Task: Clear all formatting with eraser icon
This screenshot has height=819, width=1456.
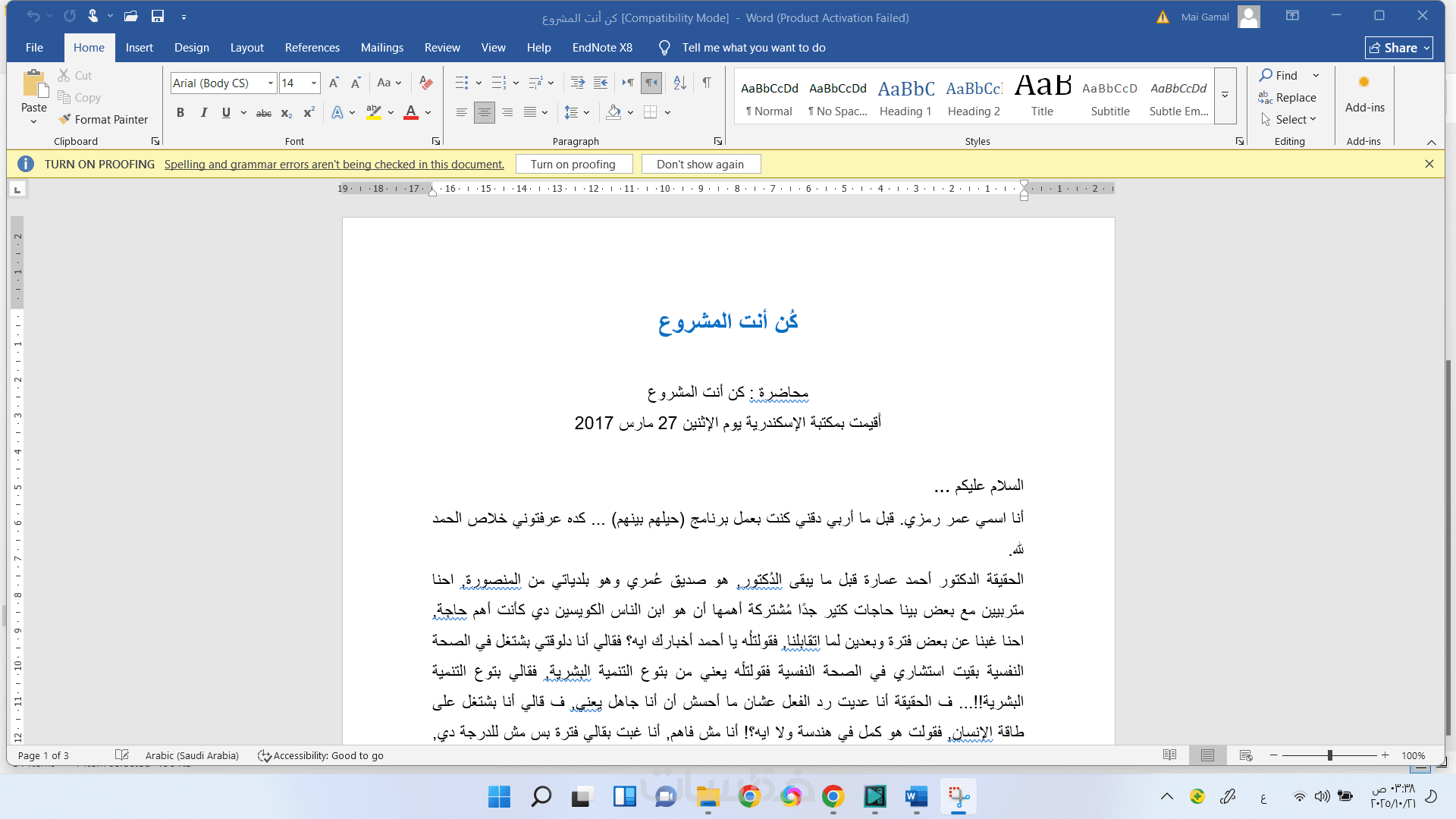Action: click(x=426, y=83)
